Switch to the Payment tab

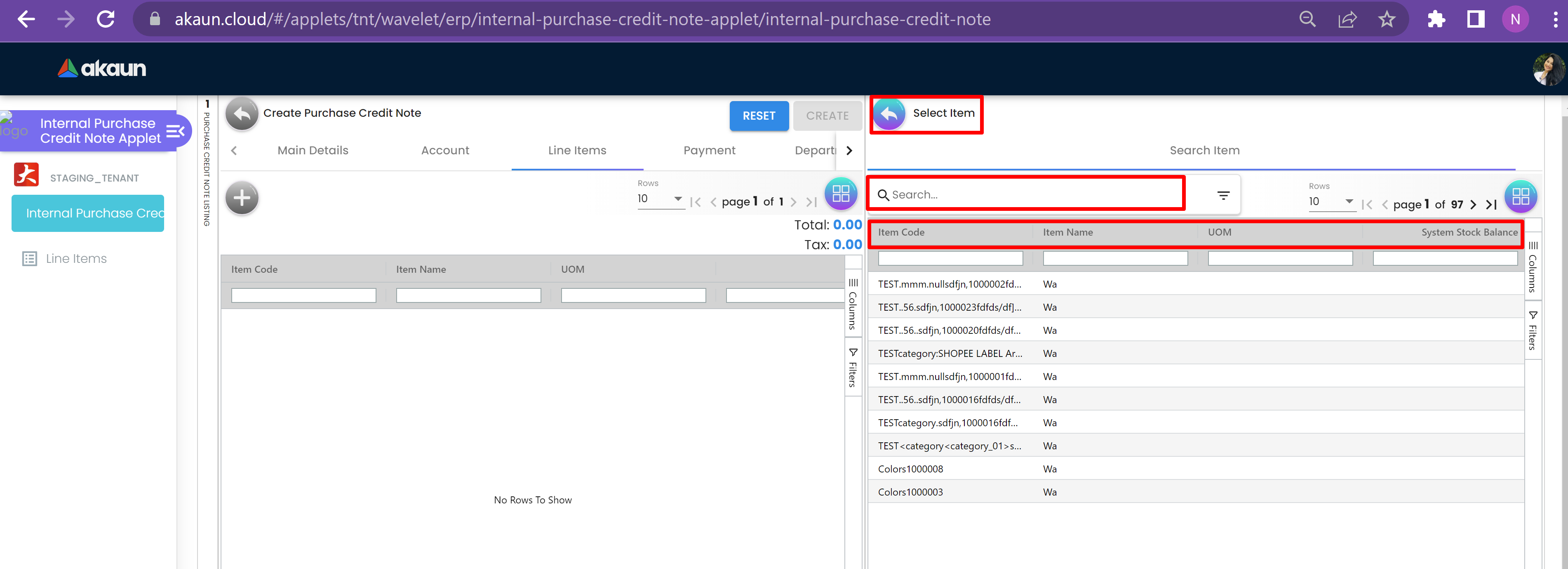coord(709,151)
